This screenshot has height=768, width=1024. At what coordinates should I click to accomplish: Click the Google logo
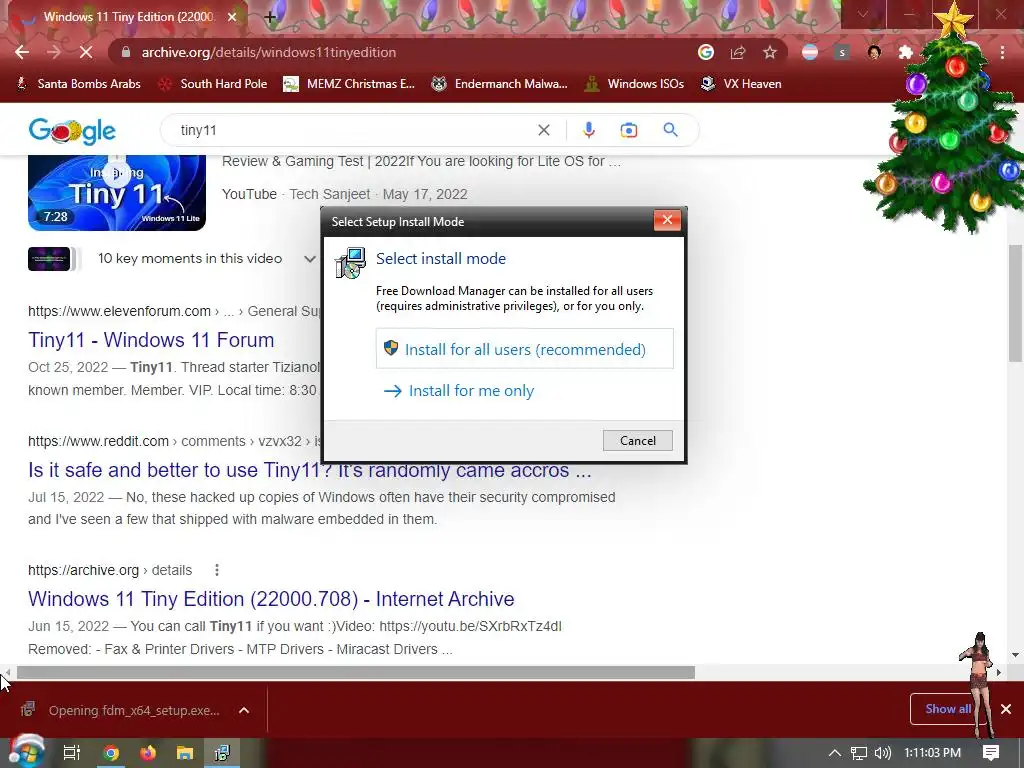72,131
